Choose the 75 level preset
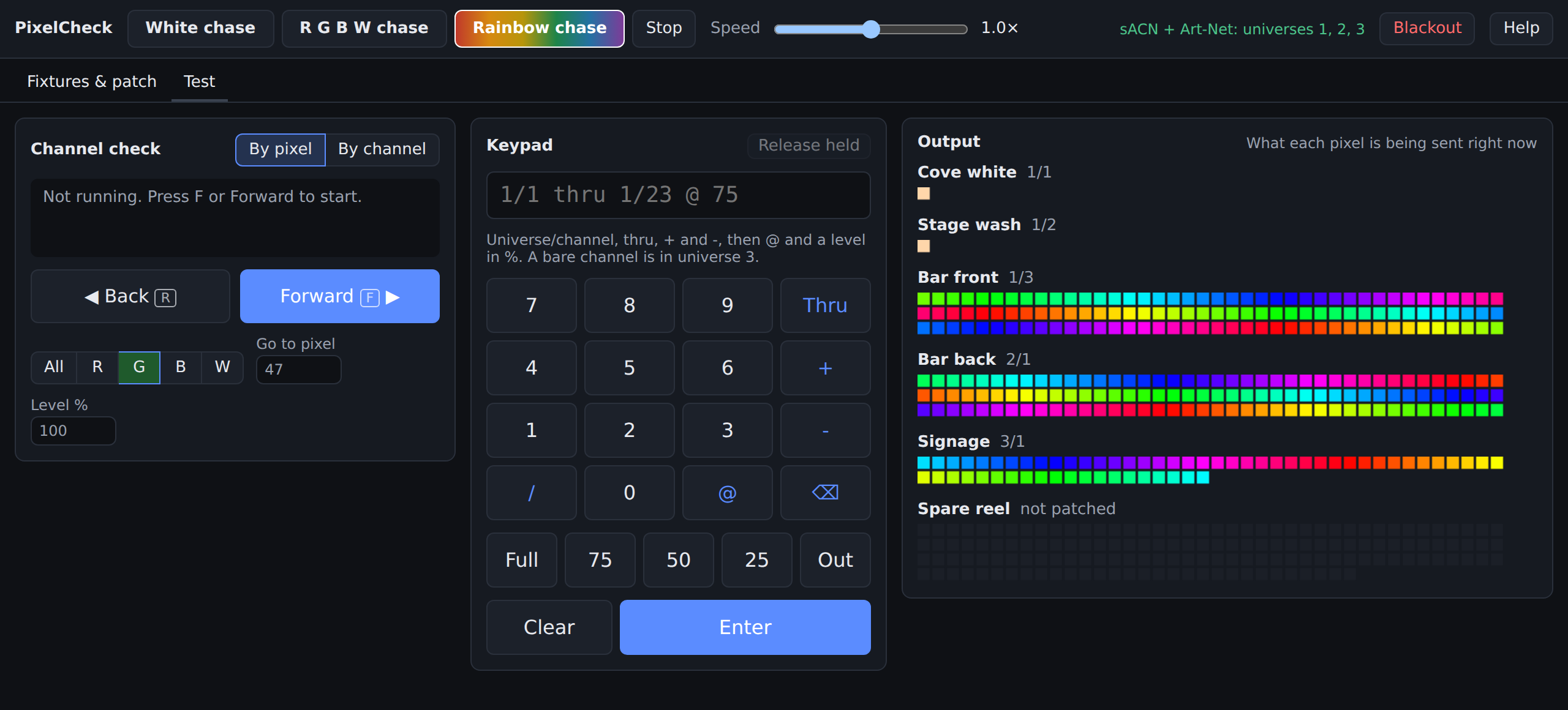The image size is (1568, 710). (x=600, y=559)
